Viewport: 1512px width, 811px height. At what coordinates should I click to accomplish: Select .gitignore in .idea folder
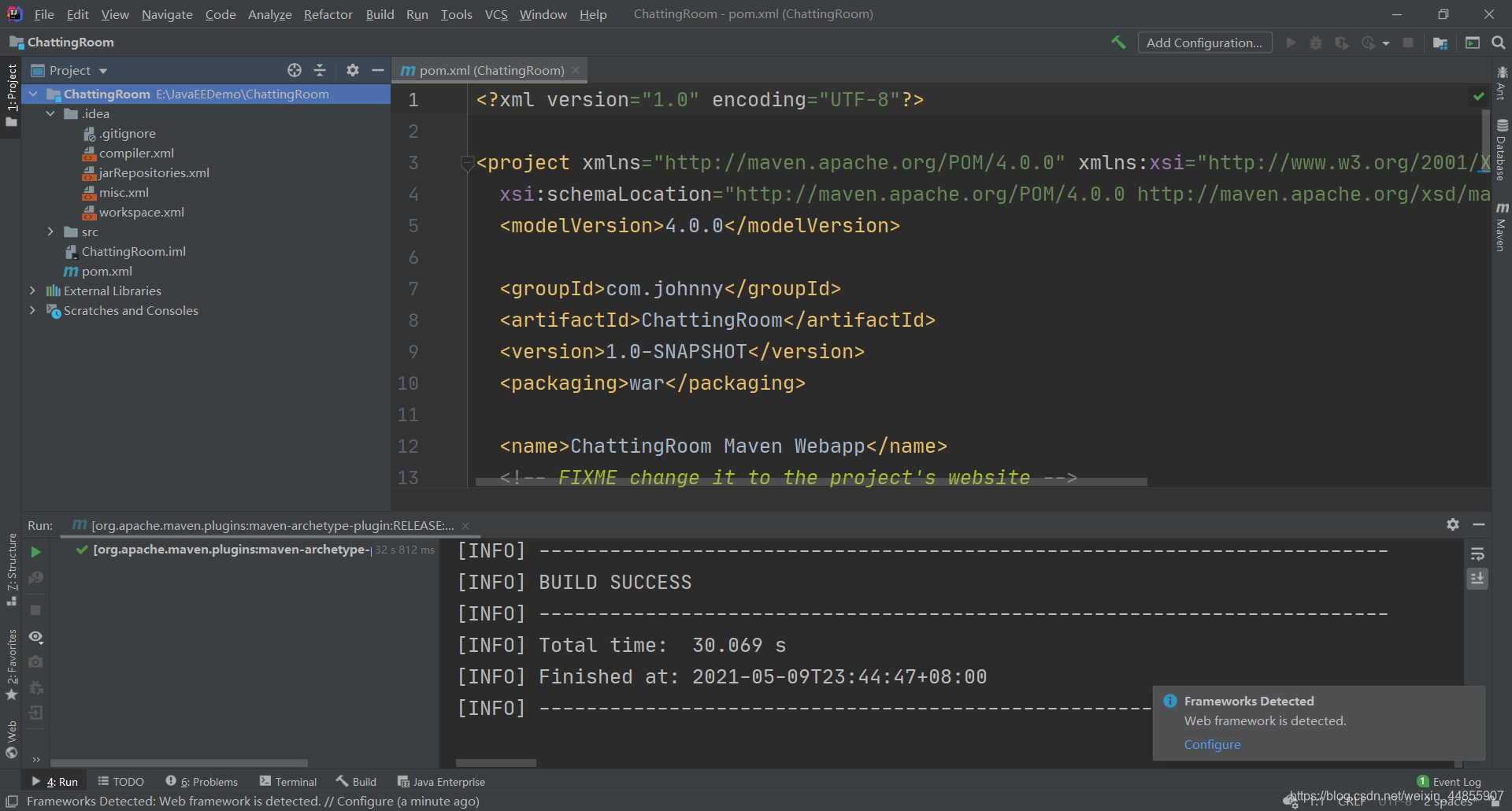(x=120, y=133)
